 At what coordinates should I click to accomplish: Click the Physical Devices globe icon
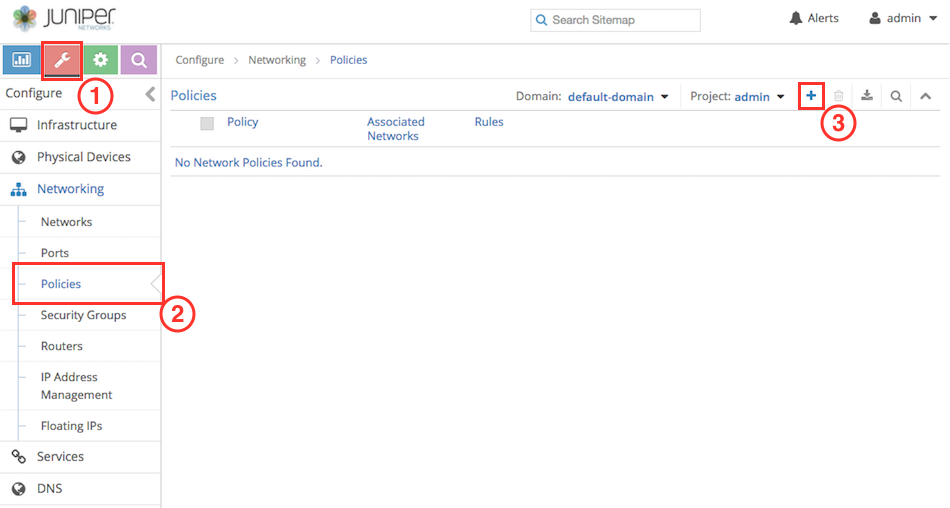tap(19, 158)
